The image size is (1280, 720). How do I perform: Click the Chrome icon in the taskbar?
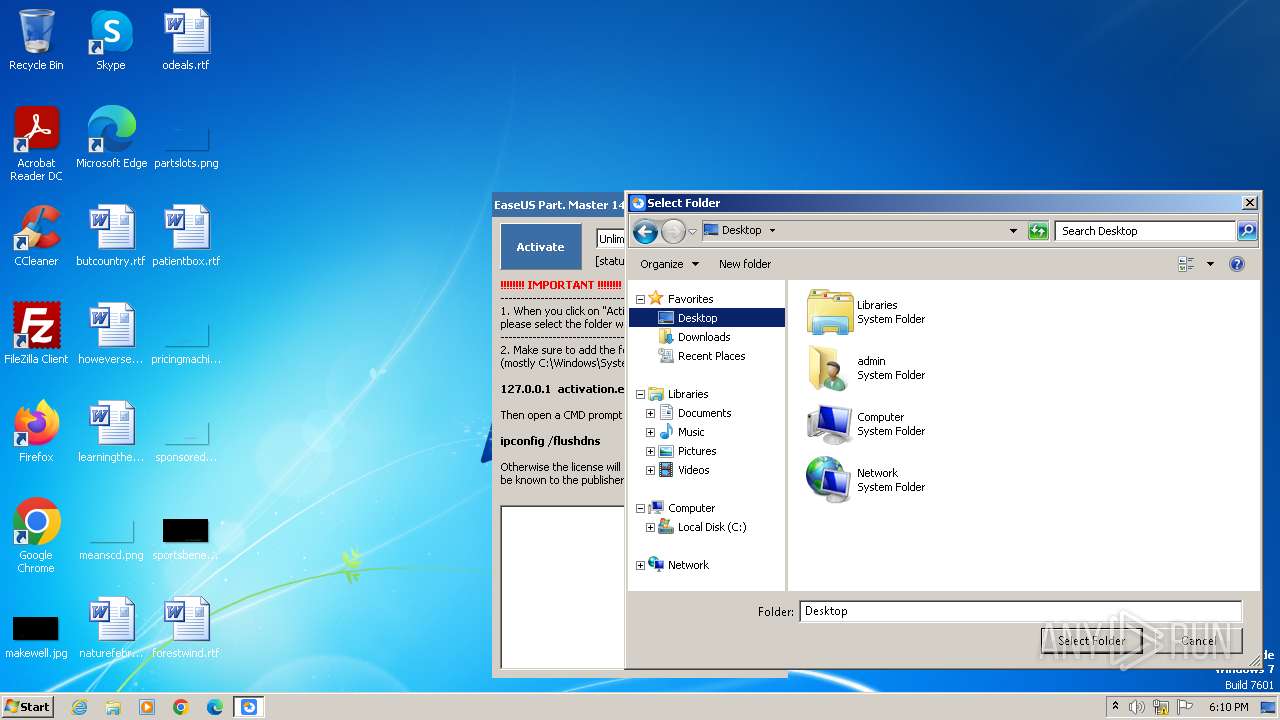tap(181, 707)
